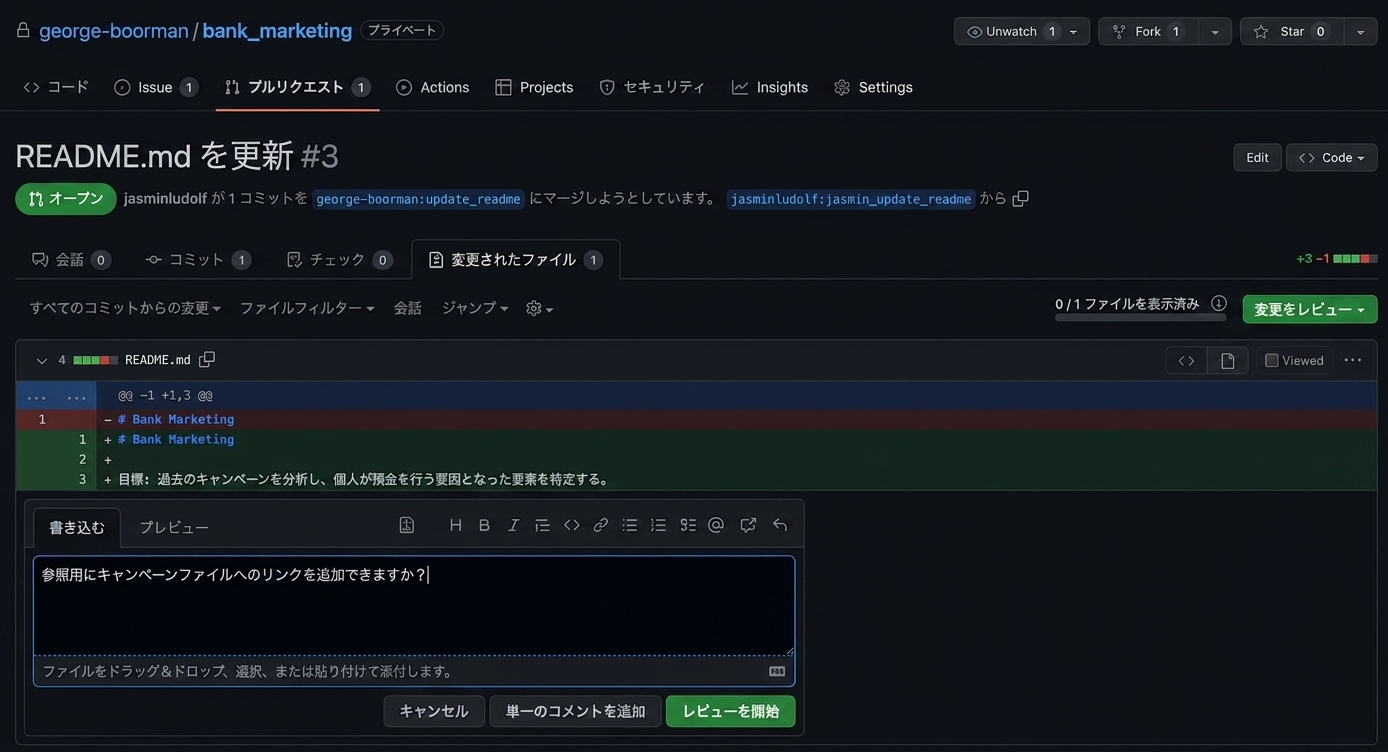Click files-viewed progress bar
The width and height of the screenshot is (1388, 752).
click(x=1140, y=317)
